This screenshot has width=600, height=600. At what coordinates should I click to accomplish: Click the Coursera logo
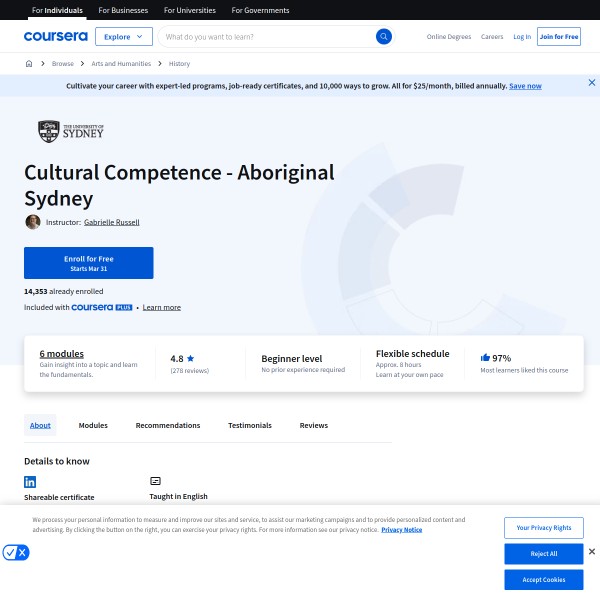click(x=55, y=37)
